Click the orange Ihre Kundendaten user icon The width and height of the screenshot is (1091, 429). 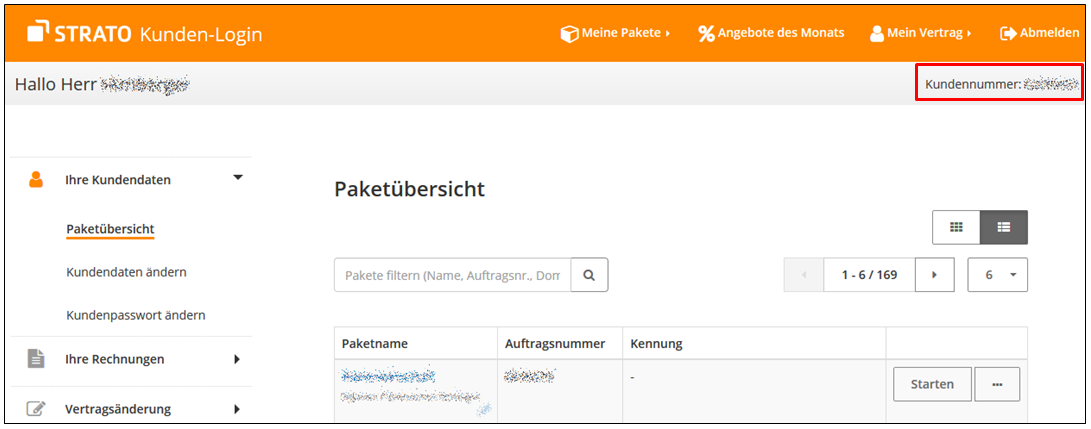tap(36, 180)
